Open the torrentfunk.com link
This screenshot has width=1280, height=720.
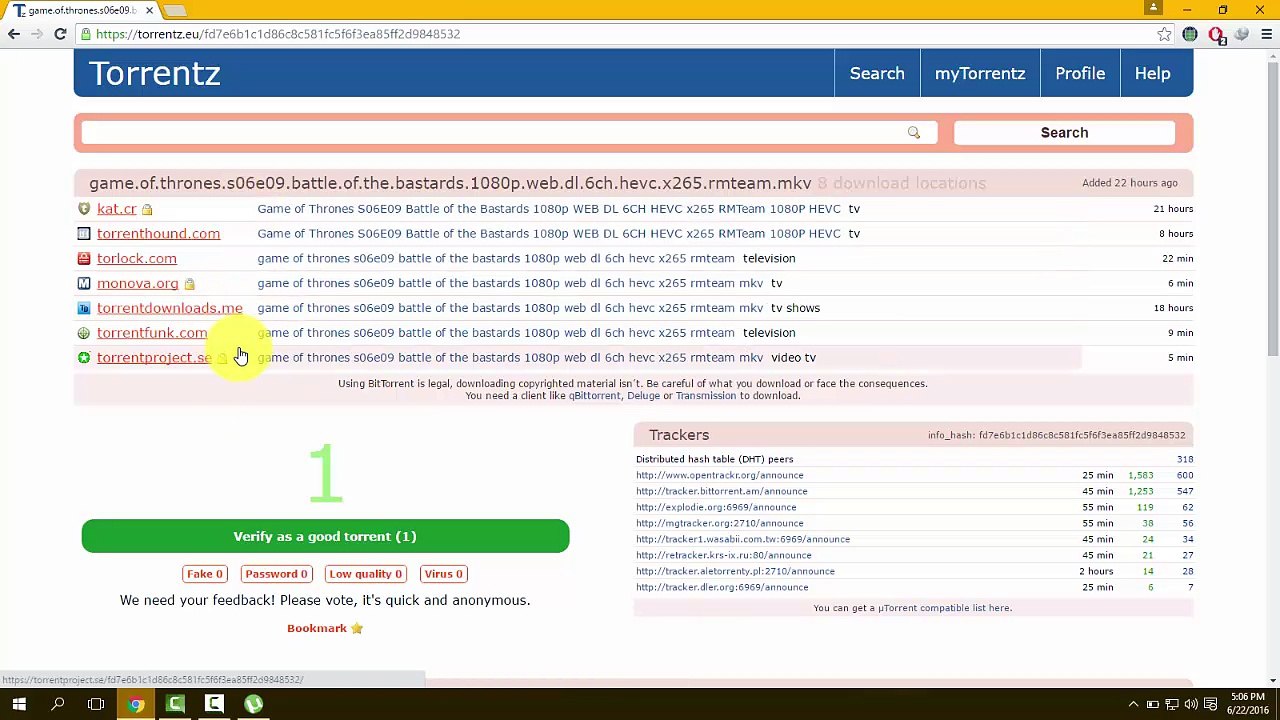152,333
